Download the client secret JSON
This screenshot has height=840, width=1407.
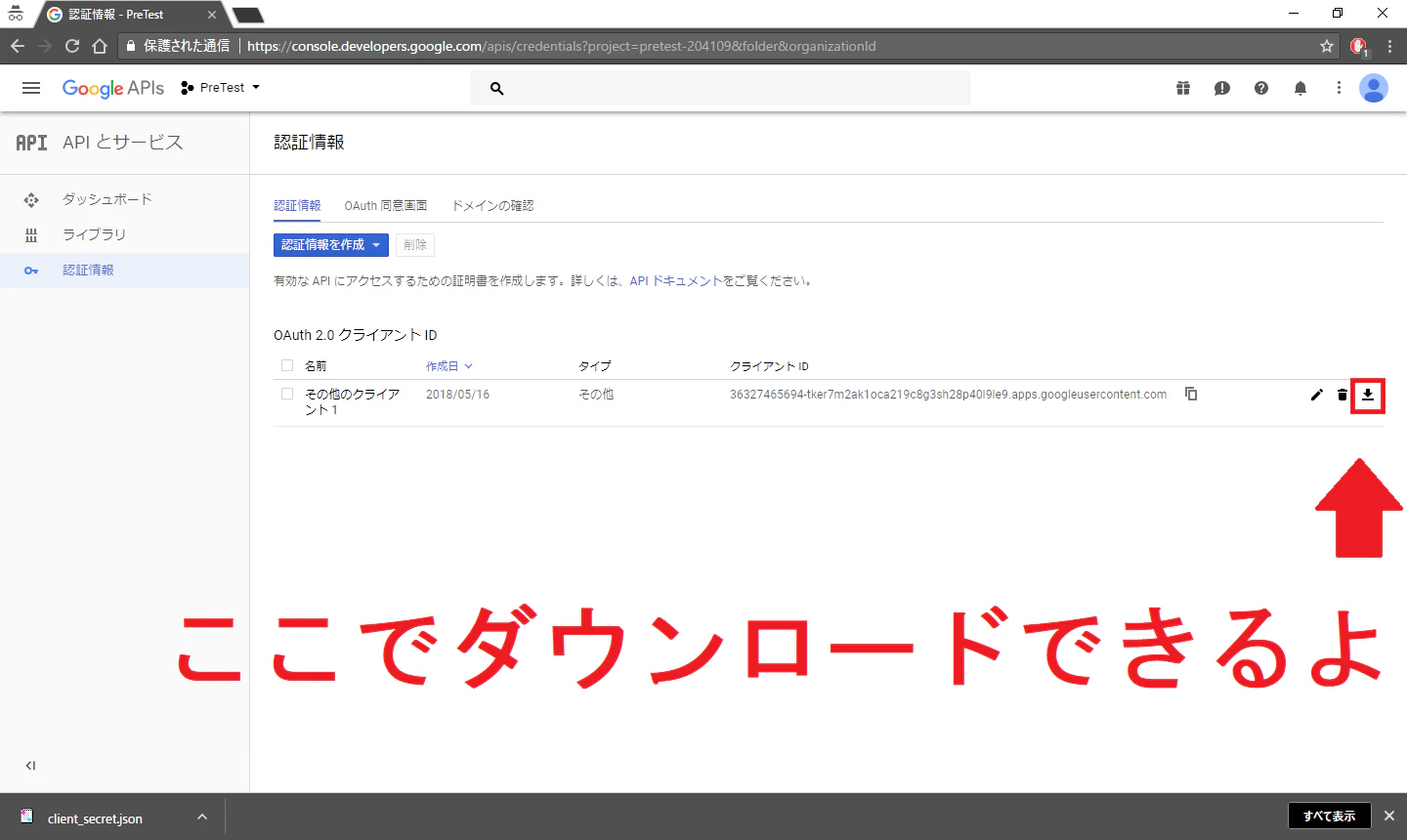point(1368,395)
